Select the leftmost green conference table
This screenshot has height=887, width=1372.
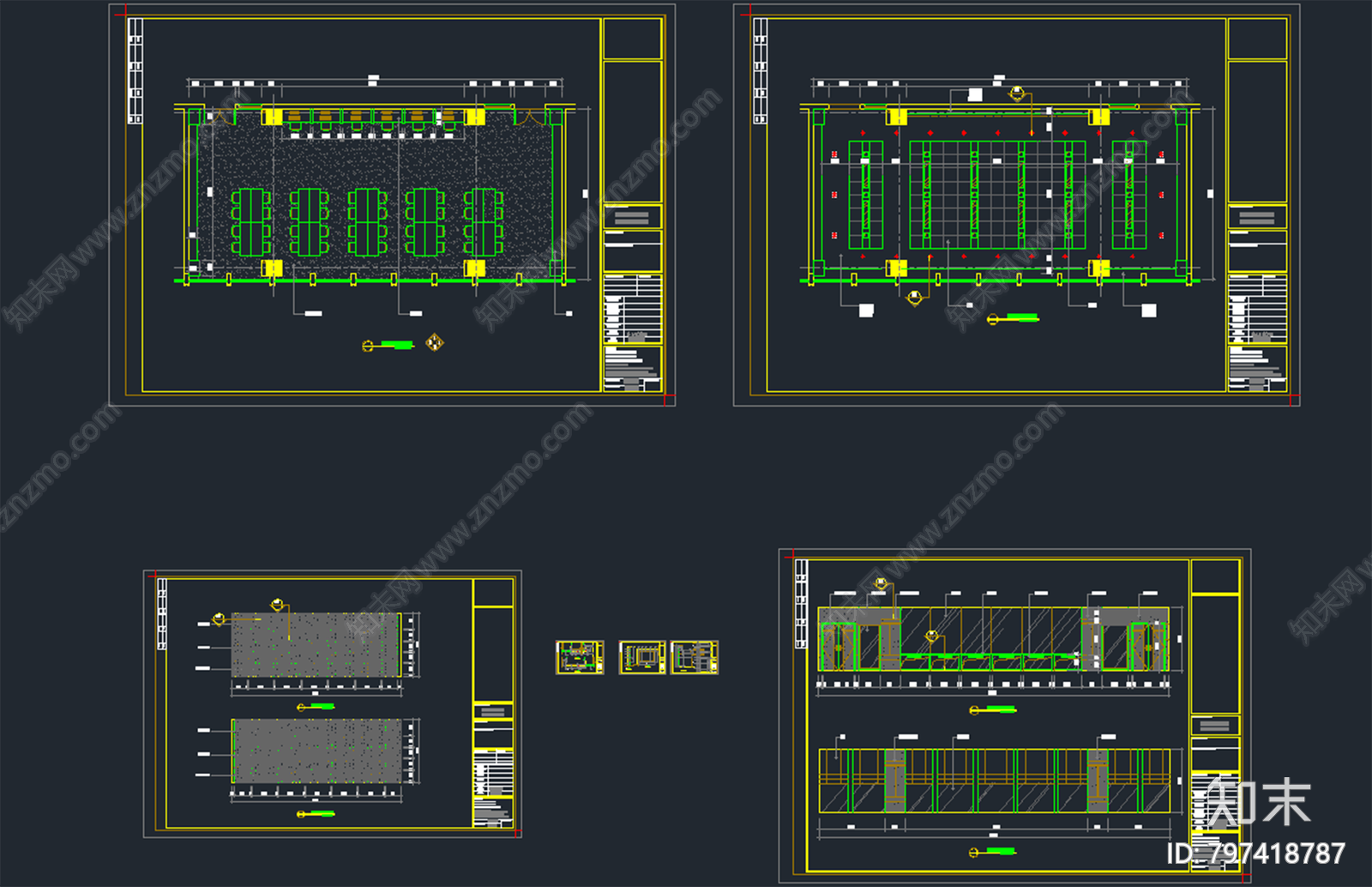coord(251,222)
